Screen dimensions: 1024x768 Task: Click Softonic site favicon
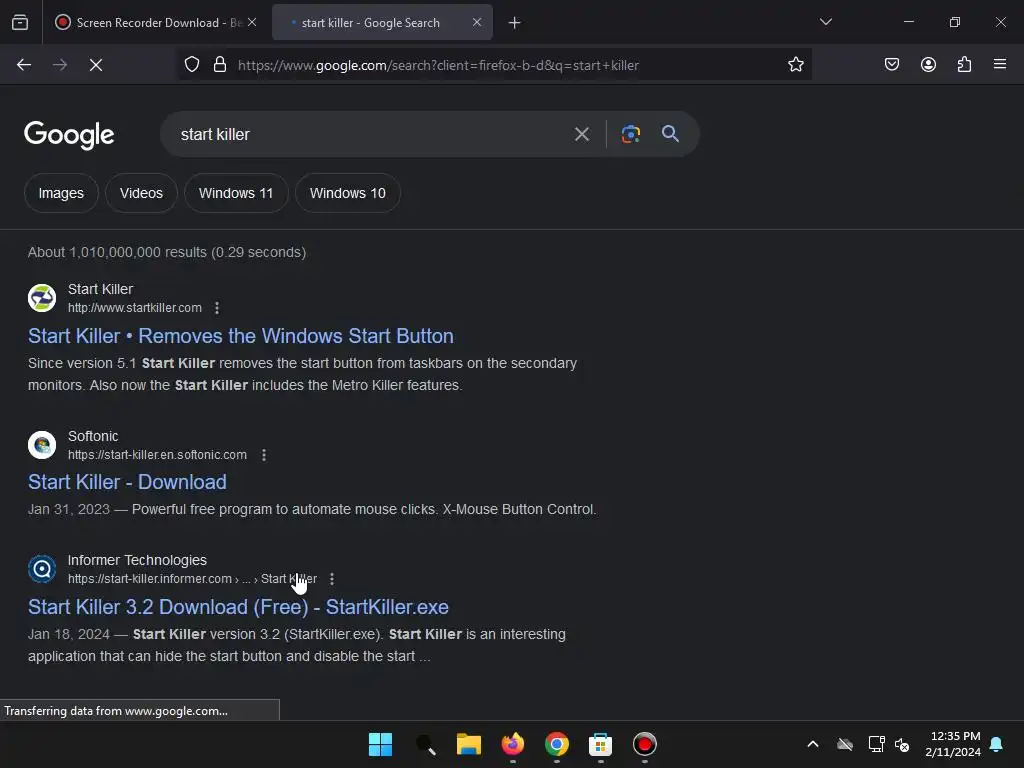pyautogui.click(x=42, y=445)
